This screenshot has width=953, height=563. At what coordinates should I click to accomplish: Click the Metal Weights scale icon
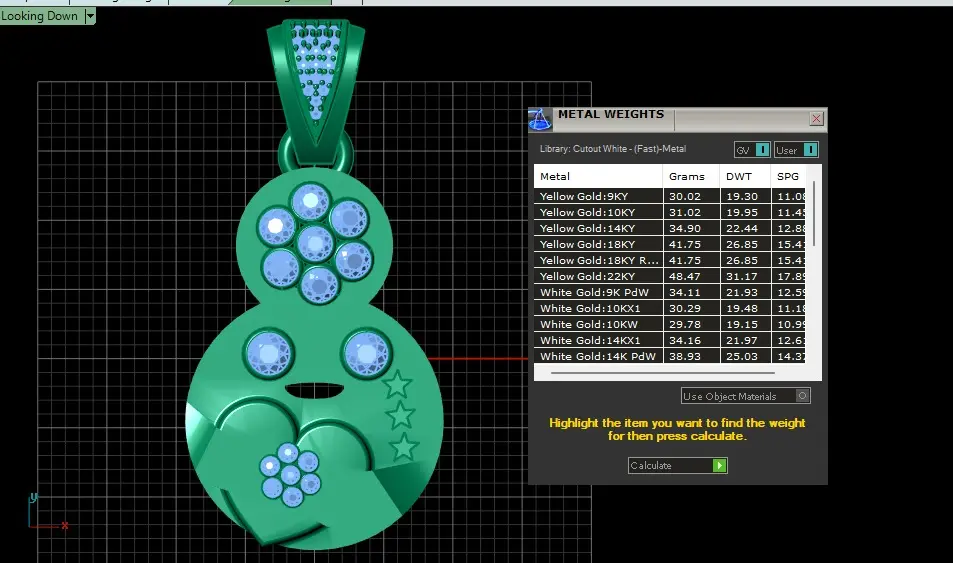click(540, 119)
